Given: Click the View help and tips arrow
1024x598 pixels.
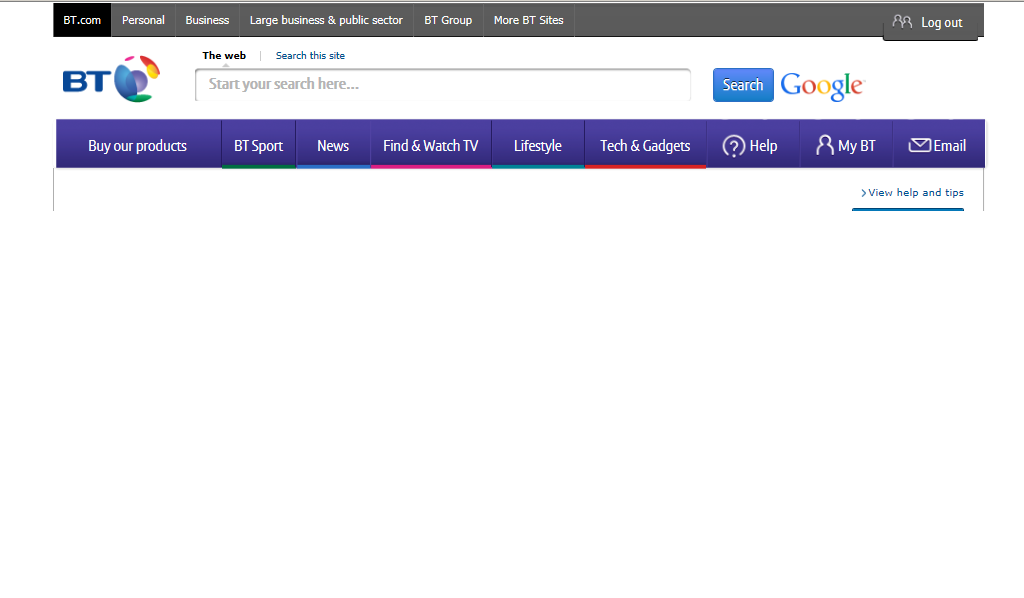Looking at the screenshot, I should [x=863, y=193].
